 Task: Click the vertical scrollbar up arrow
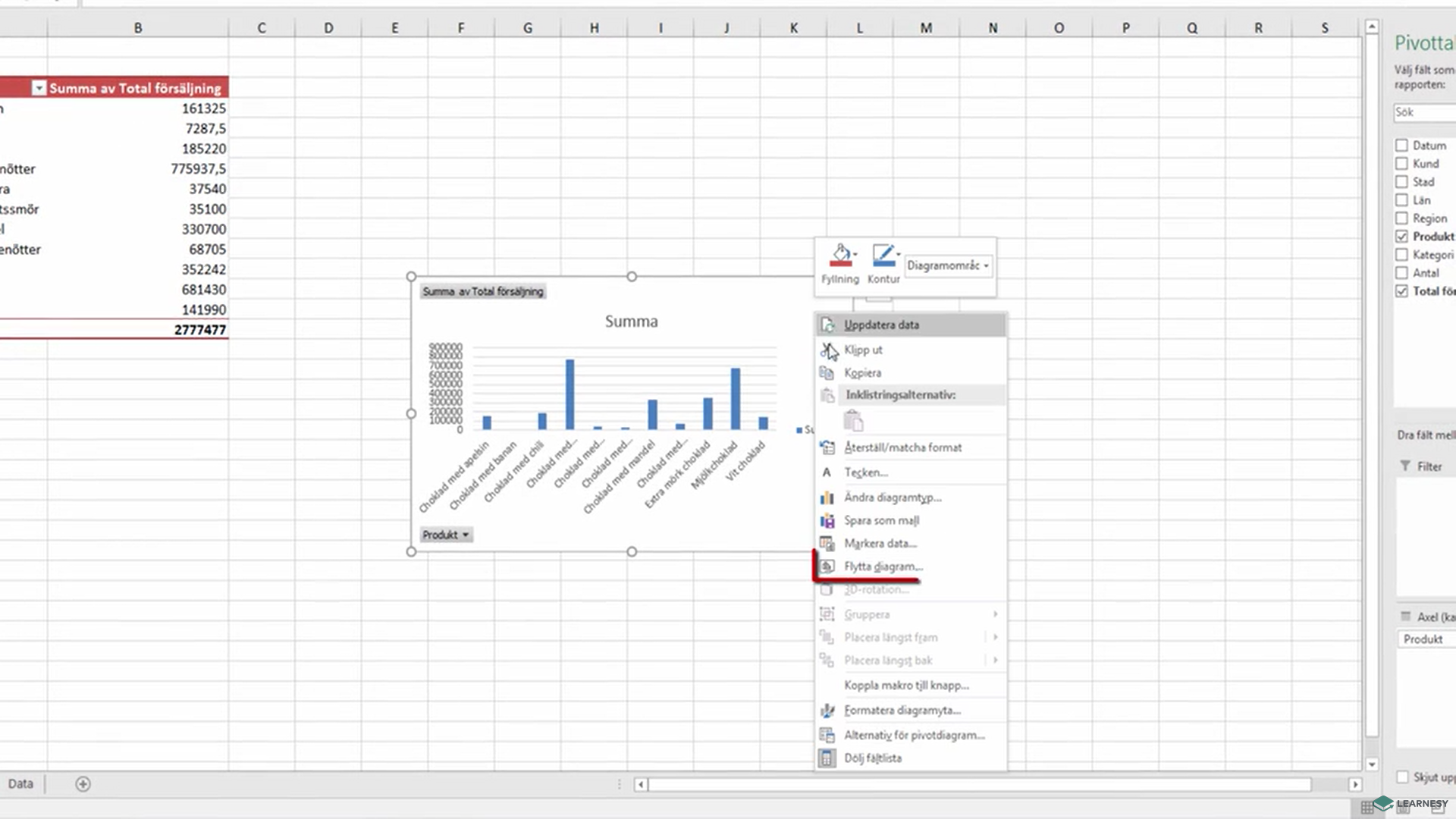(1372, 27)
